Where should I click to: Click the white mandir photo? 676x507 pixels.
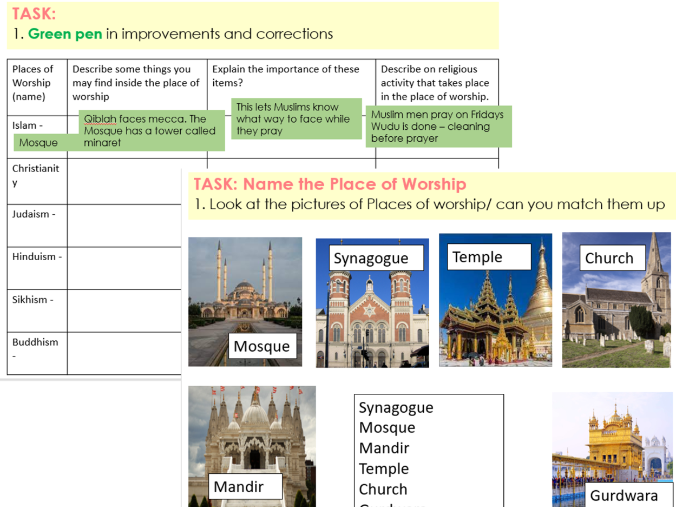pos(252,447)
